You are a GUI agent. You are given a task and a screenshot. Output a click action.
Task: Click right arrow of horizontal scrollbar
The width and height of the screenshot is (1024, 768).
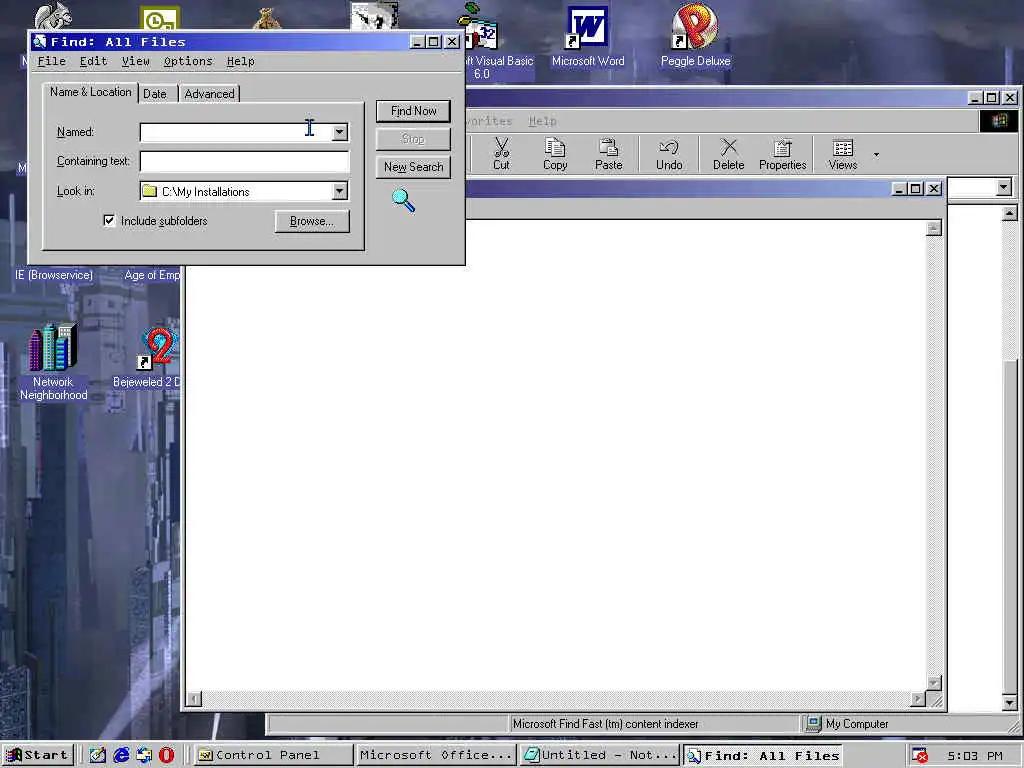918,699
